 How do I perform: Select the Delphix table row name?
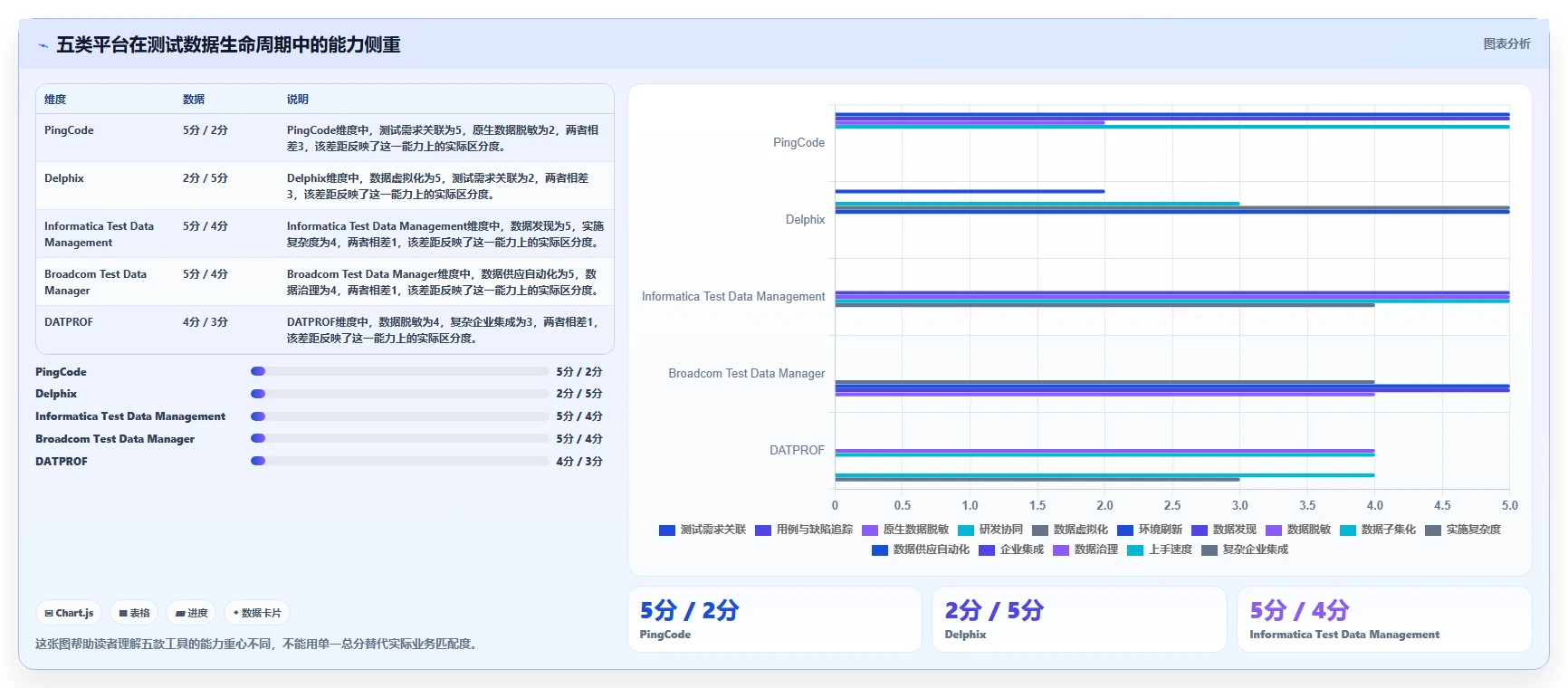[x=64, y=178]
